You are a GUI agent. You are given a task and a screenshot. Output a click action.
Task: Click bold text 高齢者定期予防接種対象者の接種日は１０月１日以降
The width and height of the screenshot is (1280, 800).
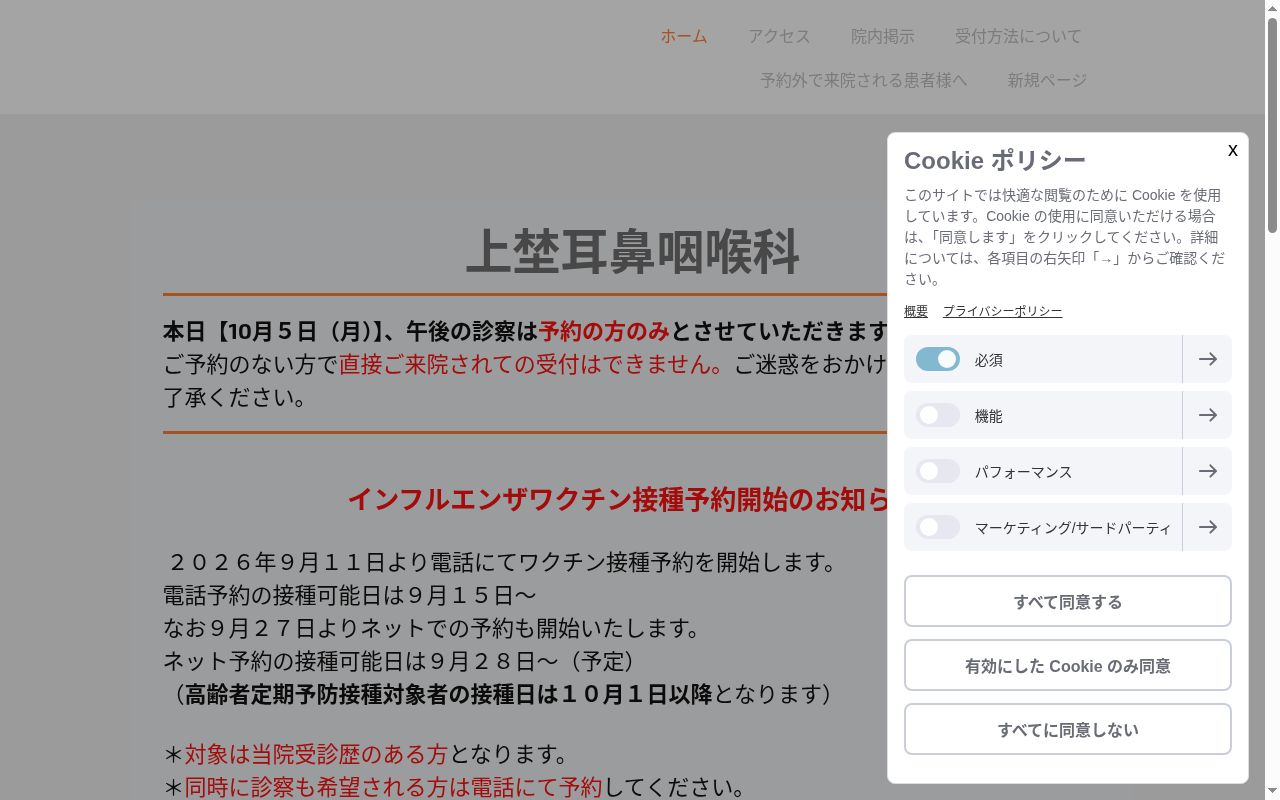(x=448, y=694)
